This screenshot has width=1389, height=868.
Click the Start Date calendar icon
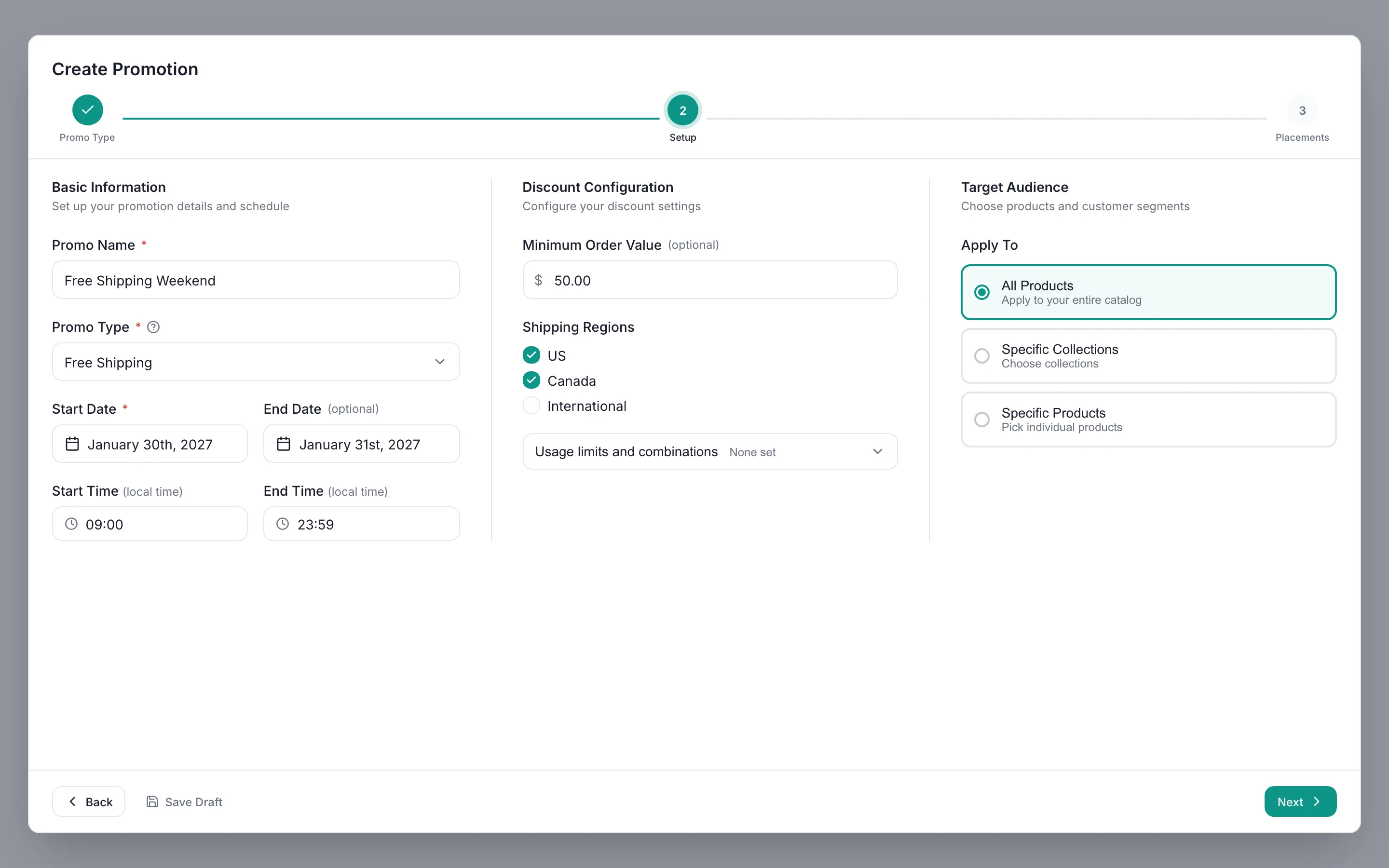[72, 444]
